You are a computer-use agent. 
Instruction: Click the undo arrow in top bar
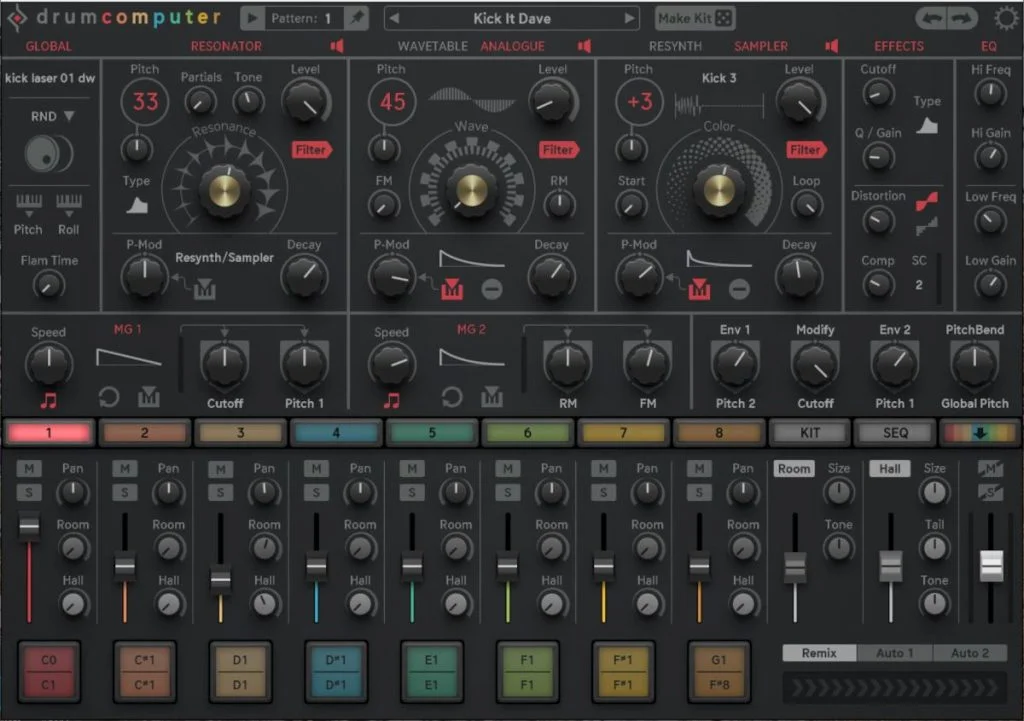(x=931, y=18)
